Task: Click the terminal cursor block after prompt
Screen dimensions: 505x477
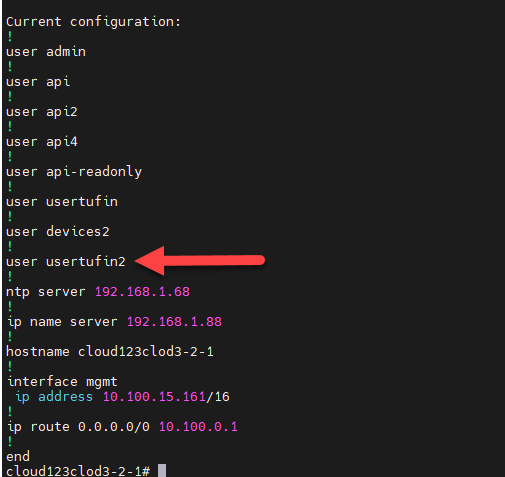Action: 162,471
